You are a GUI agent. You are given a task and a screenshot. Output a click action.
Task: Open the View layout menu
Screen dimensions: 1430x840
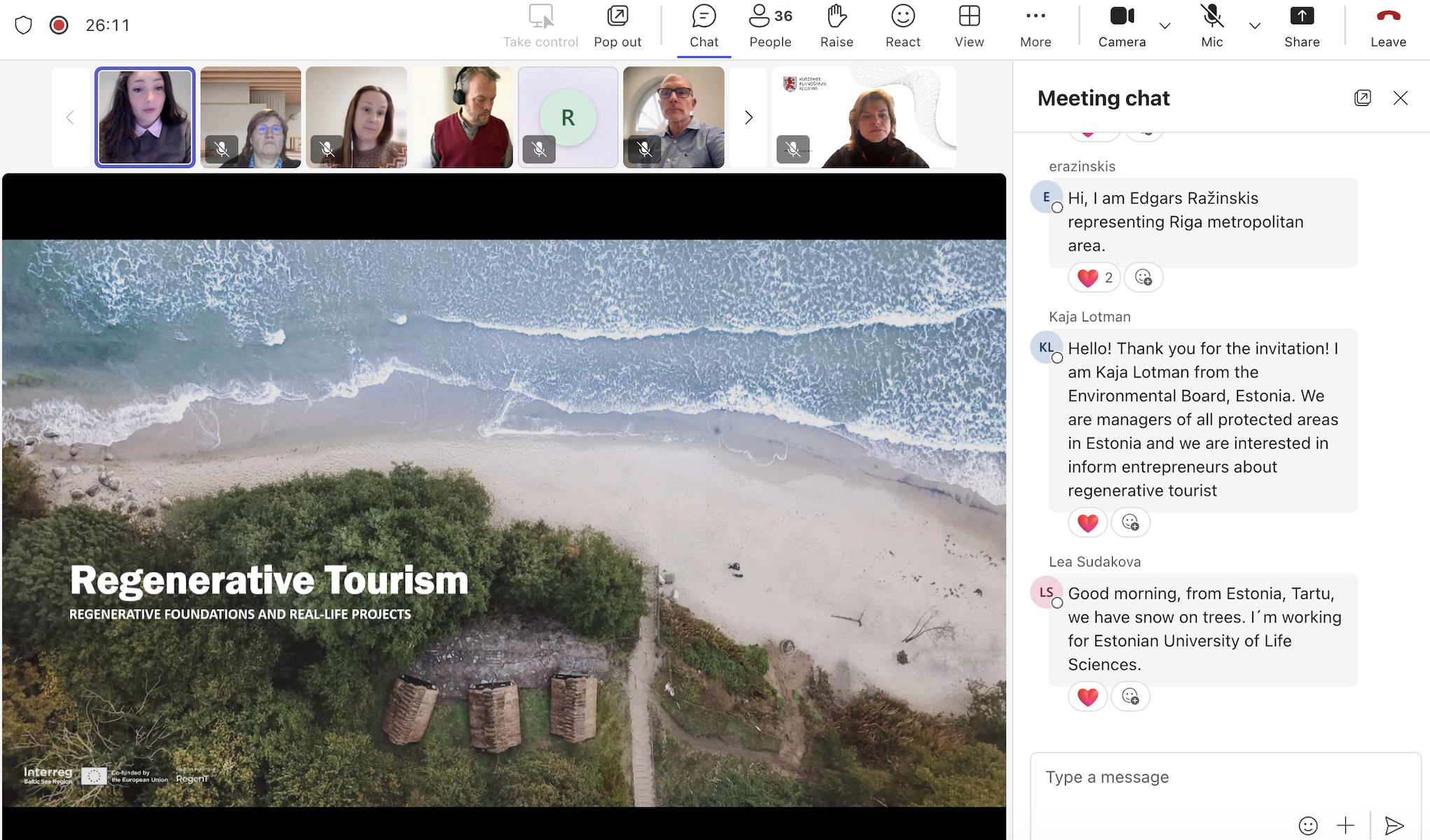pos(969,26)
